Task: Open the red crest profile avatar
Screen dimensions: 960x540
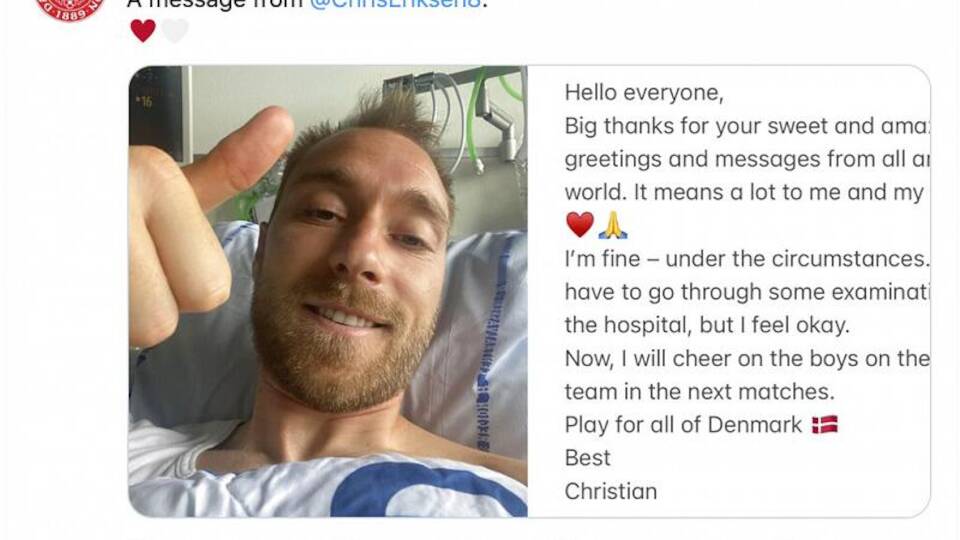Action: pos(70,9)
